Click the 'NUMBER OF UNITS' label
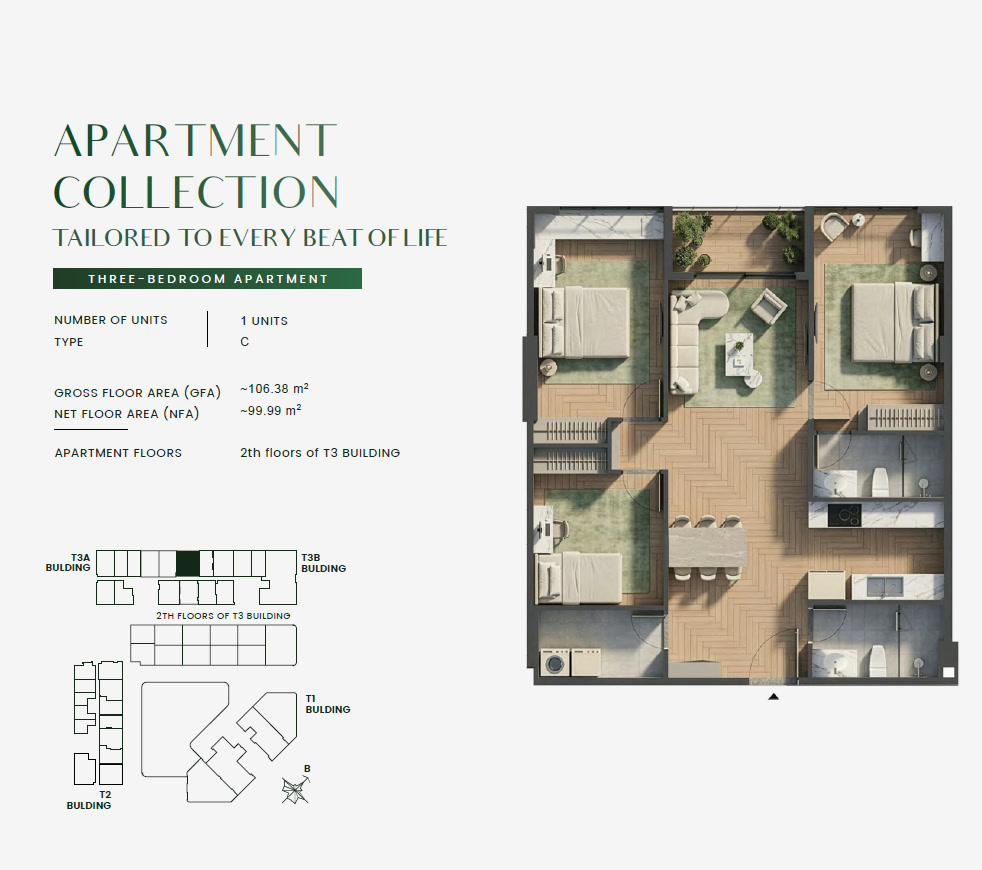Viewport: 982px width, 870px height. [111, 320]
